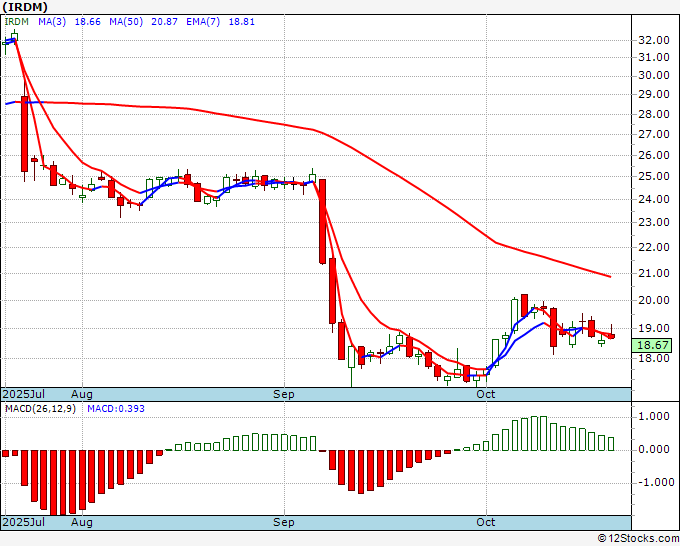Click the 24.00 price axis label
Screen dimensions: 680x546
click(654, 199)
